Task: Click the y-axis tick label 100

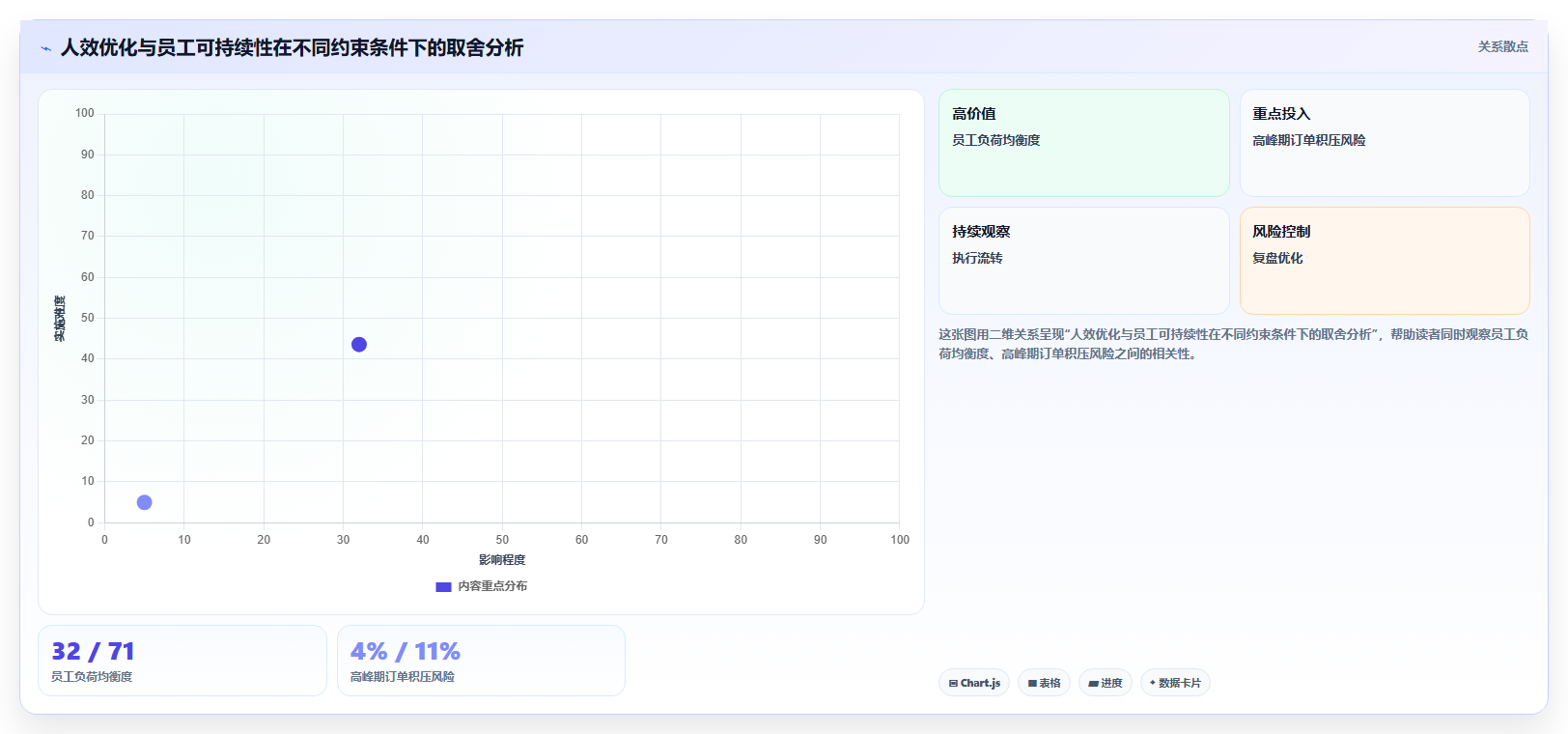Action: click(x=85, y=113)
